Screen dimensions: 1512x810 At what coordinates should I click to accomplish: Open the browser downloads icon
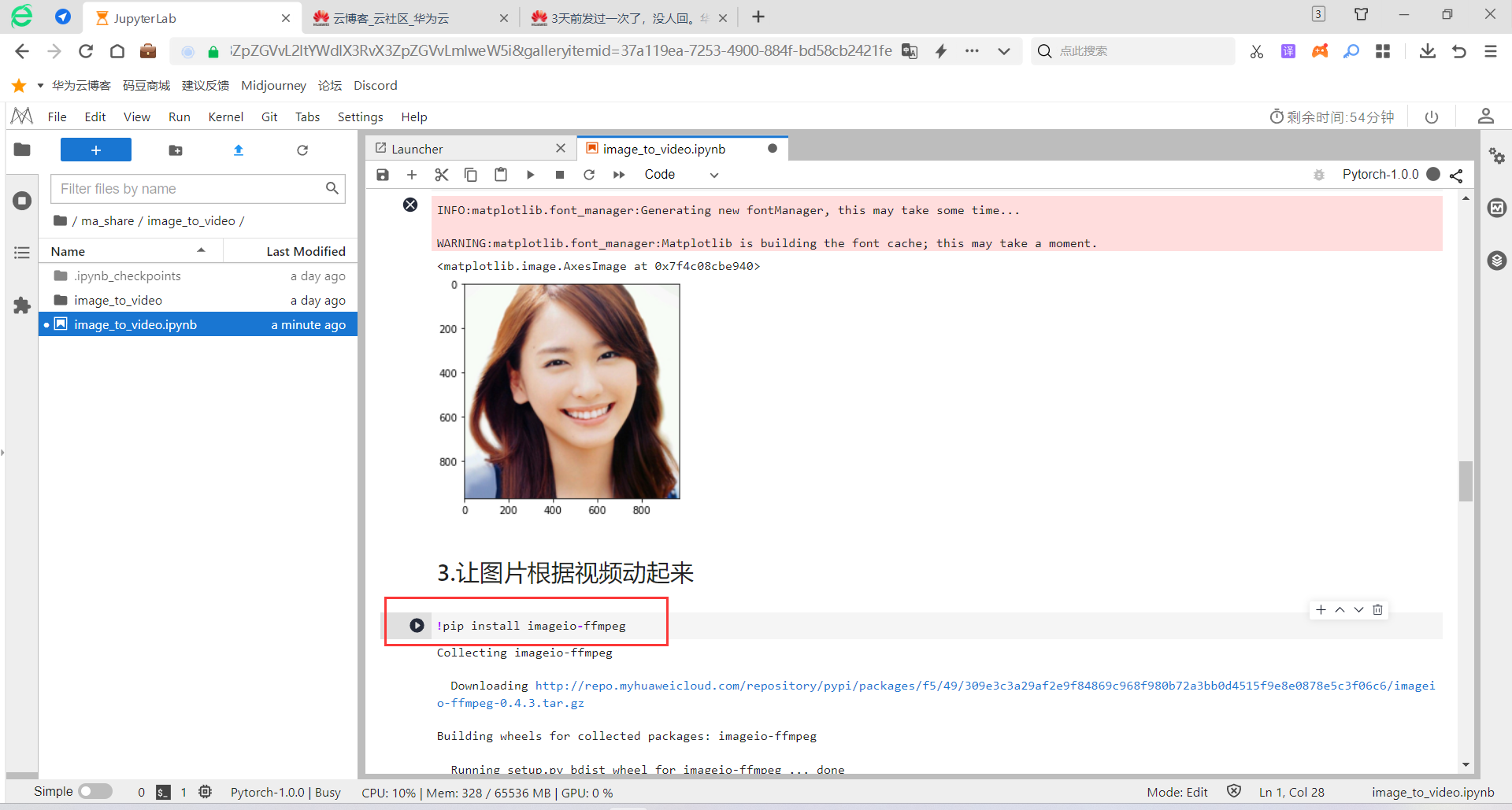[x=1427, y=52]
